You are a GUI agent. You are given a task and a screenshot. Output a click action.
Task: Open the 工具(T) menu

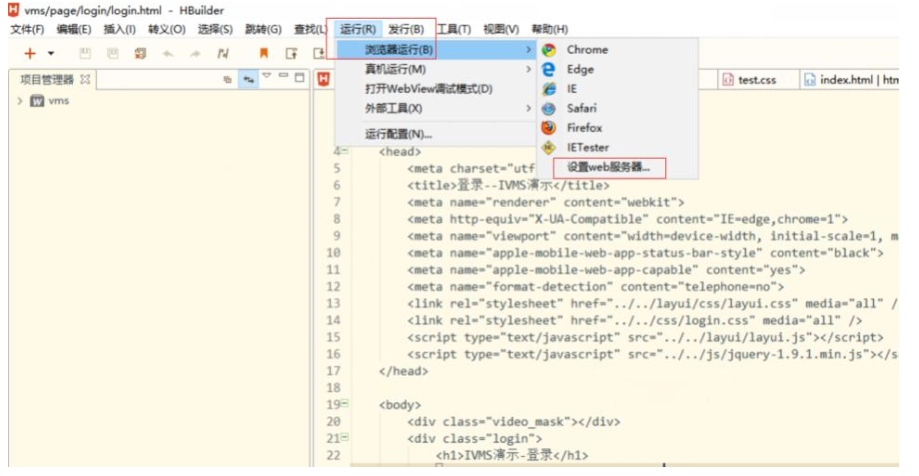pos(453,29)
